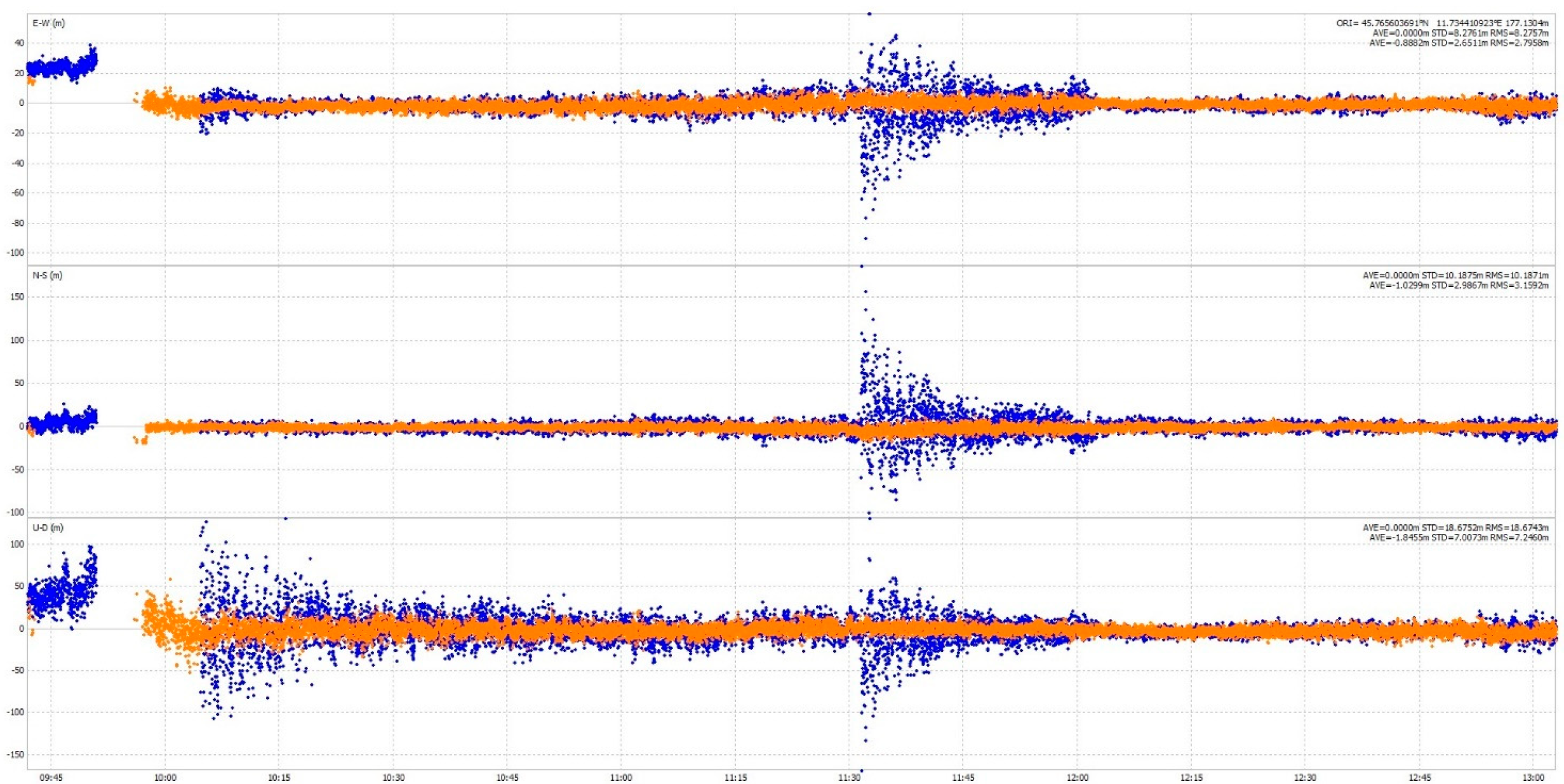Click the 13:00 time axis label

click(x=1533, y=778)
